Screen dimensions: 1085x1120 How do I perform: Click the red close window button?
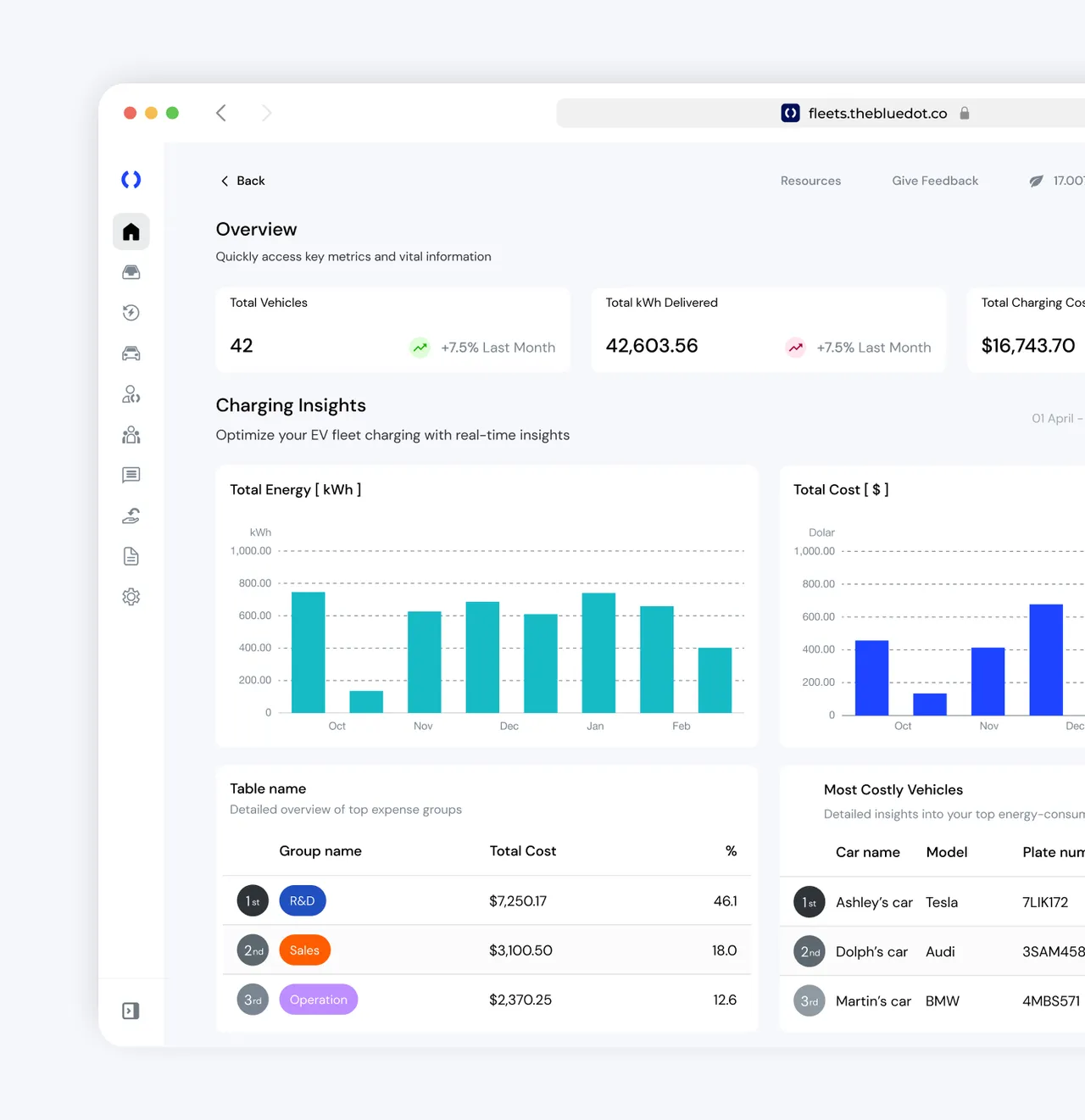(x=130, y=113)
